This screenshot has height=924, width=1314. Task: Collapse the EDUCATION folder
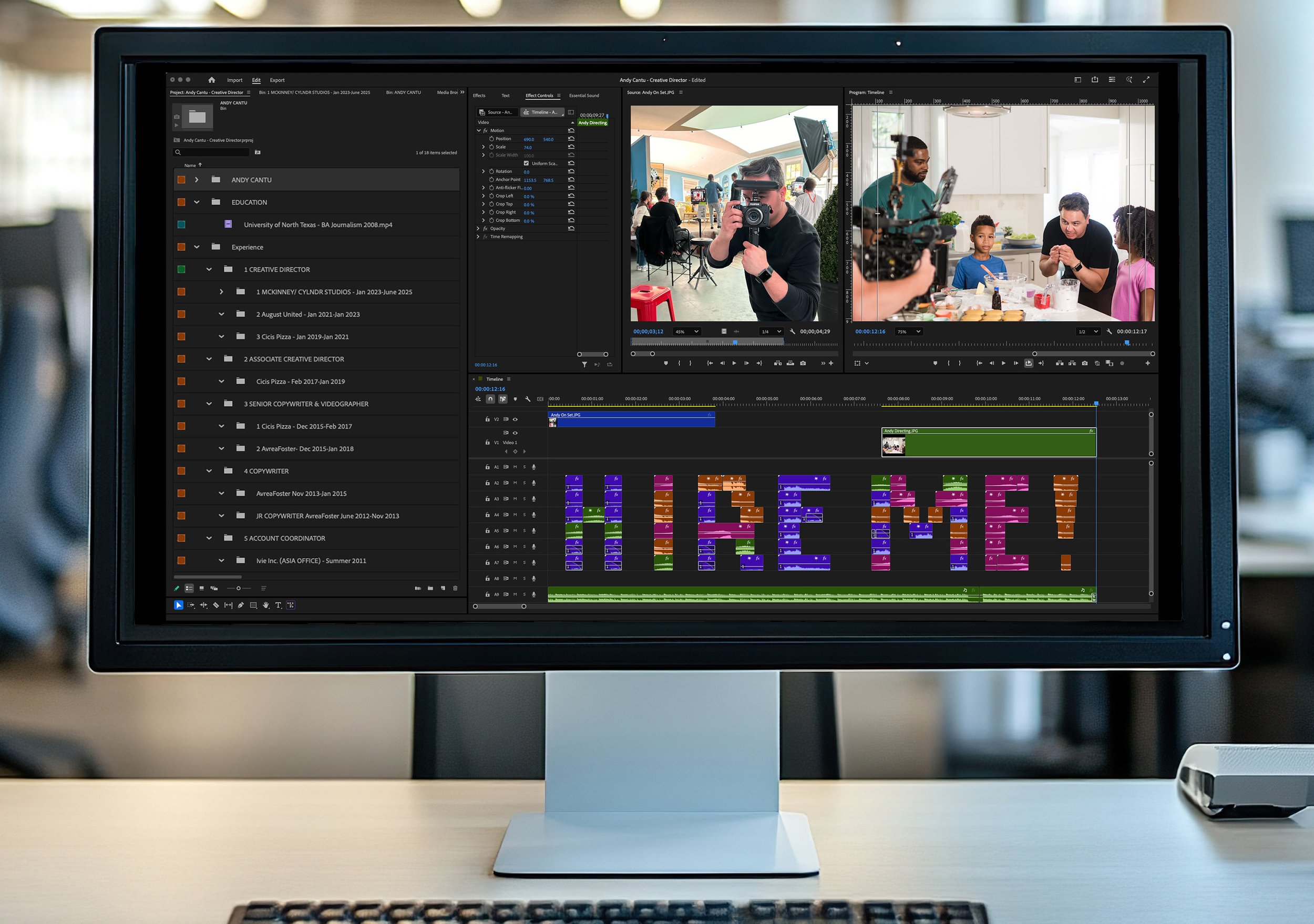click(x=196, y=202)
